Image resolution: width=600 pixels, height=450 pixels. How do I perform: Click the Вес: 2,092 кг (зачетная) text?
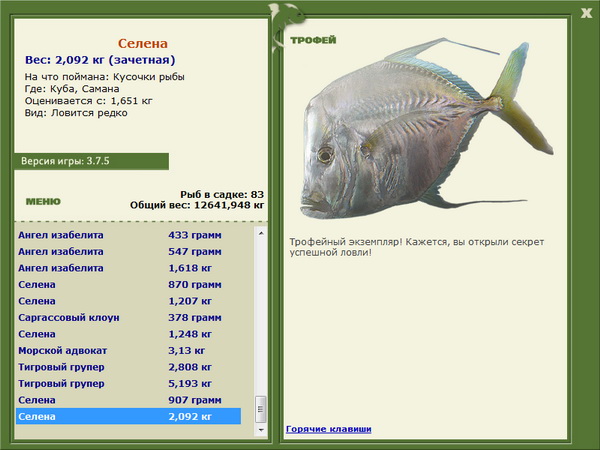coord(100,60)
